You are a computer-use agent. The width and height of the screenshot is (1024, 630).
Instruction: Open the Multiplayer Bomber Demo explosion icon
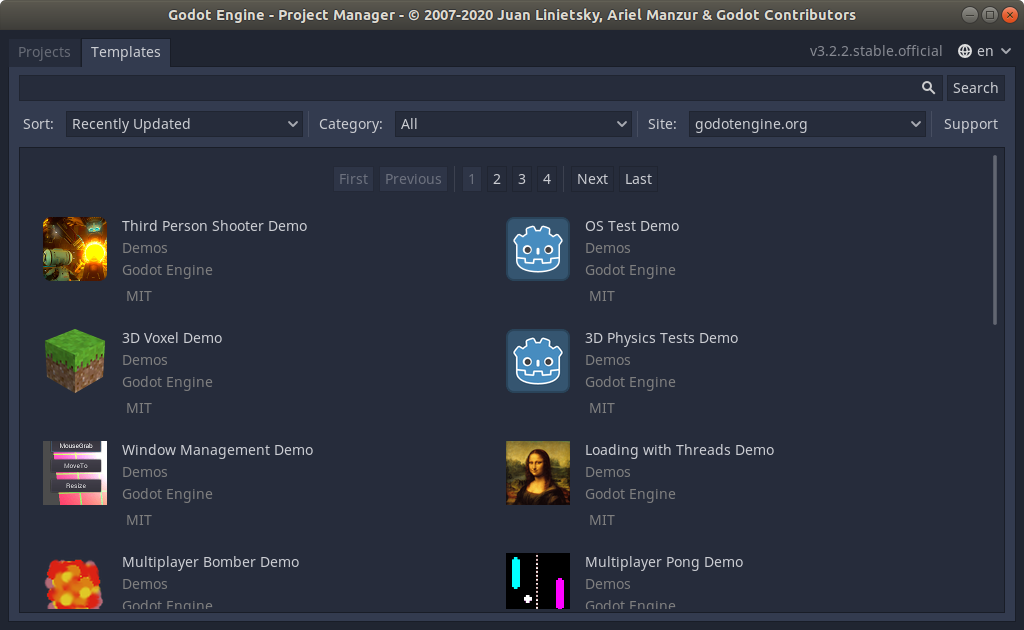pyautogui.click(x=75, y=582)
